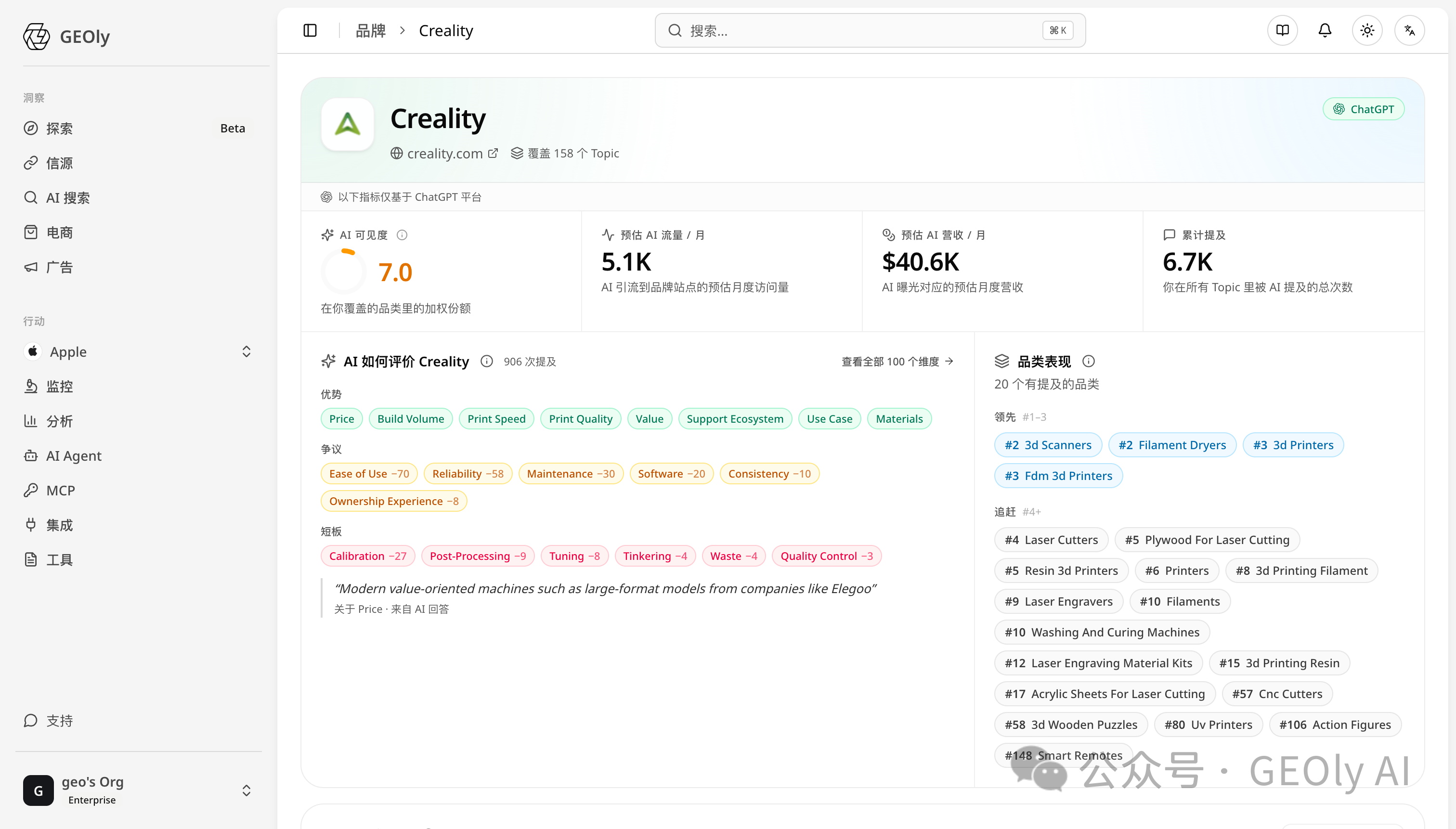Click the ChatGPT platform badge

[x=1363, y=109]
